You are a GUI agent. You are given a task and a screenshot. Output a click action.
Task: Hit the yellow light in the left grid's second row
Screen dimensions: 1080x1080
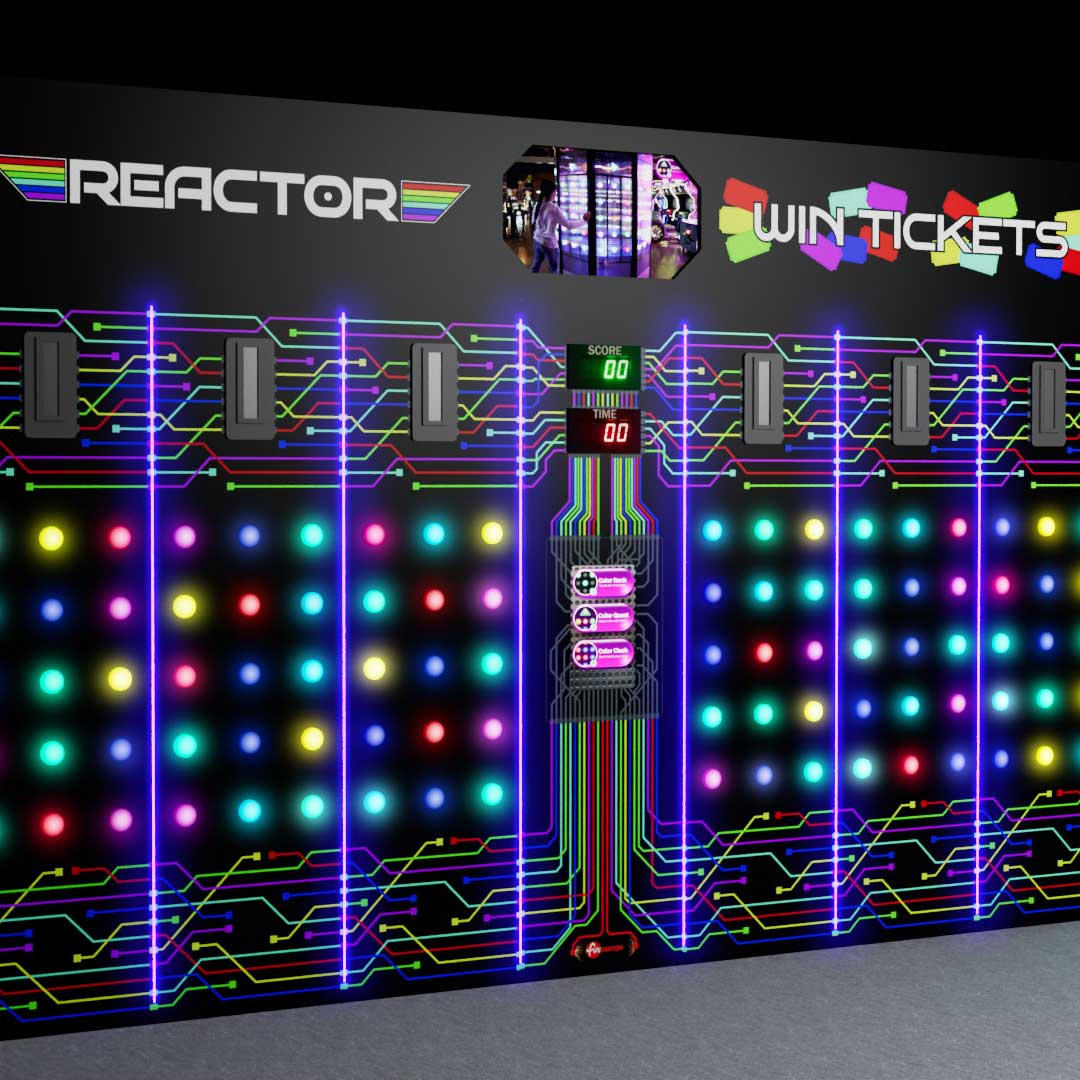tap(184, 606)
